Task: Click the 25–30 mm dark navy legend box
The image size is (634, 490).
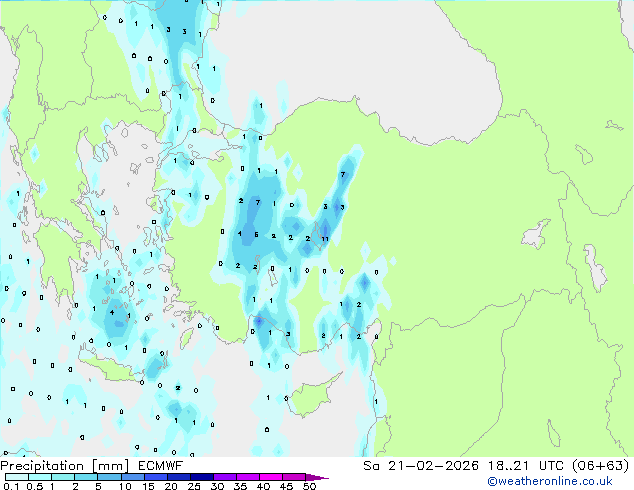Action: pyautogui.click(x=201, y=477)
